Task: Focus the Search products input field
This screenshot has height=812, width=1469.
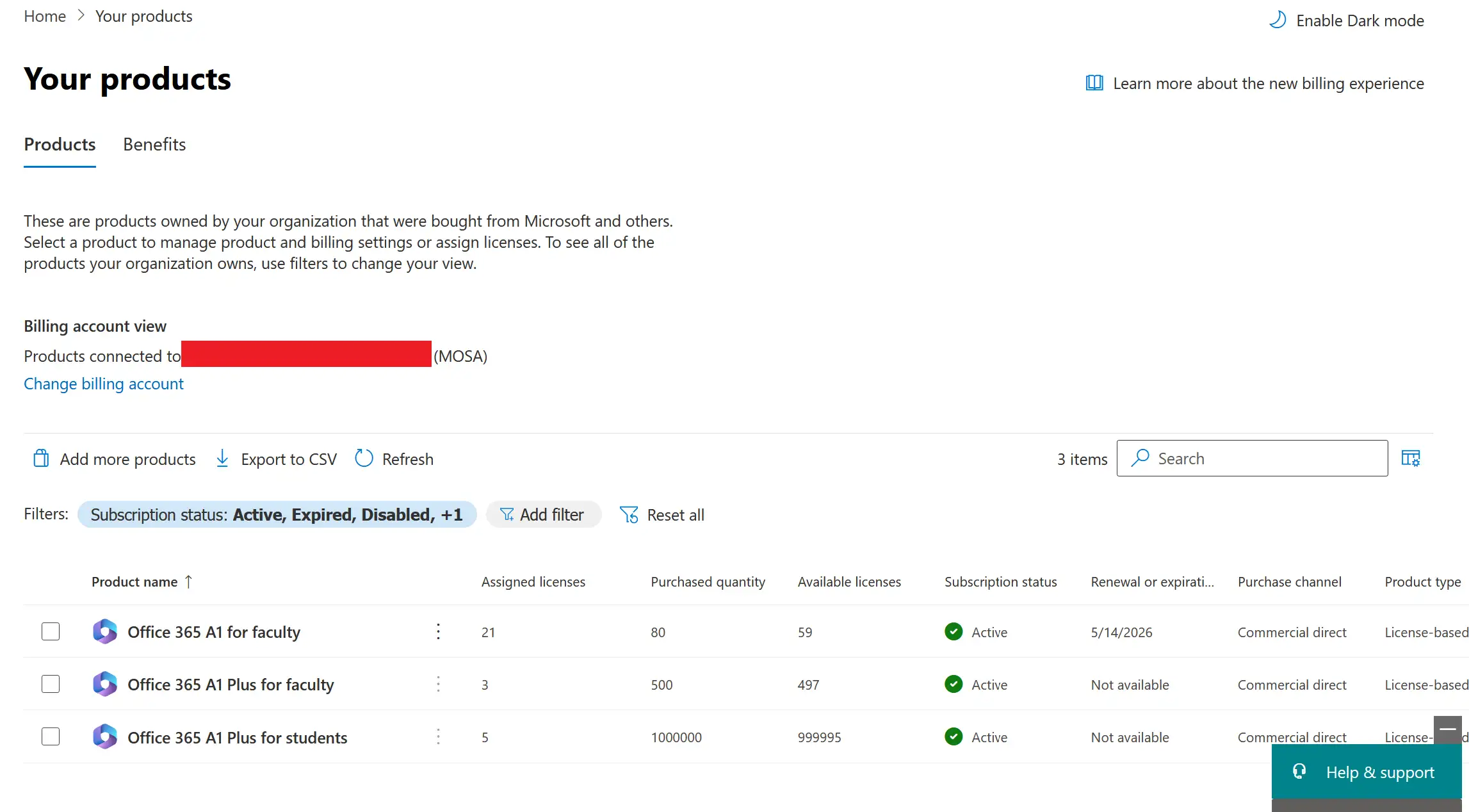Action: 1252,458
